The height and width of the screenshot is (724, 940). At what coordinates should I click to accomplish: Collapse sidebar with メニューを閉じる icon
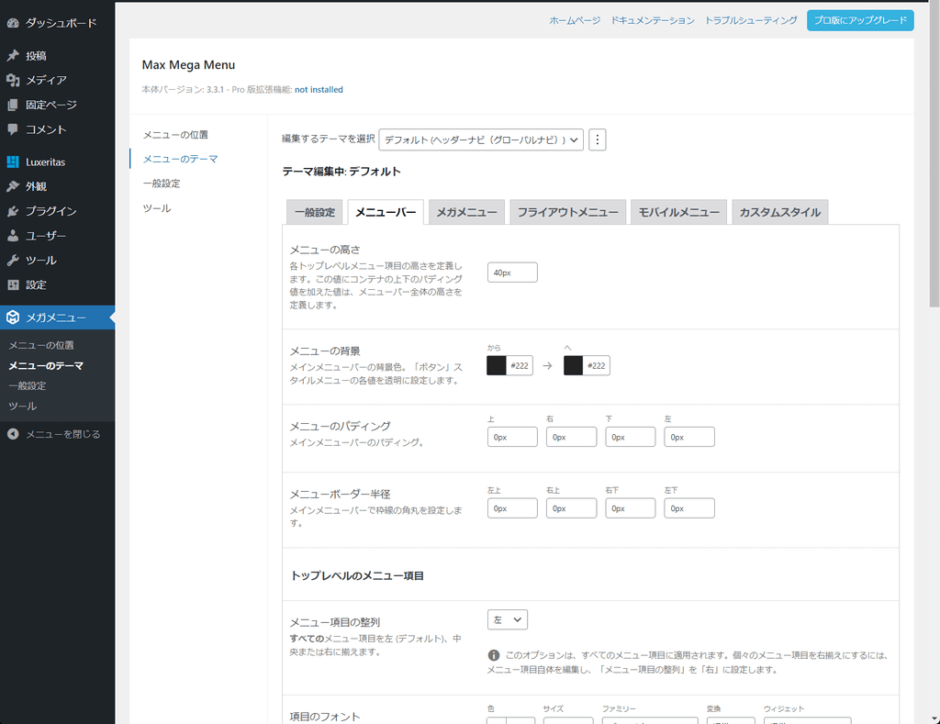(x=13, y=434)
